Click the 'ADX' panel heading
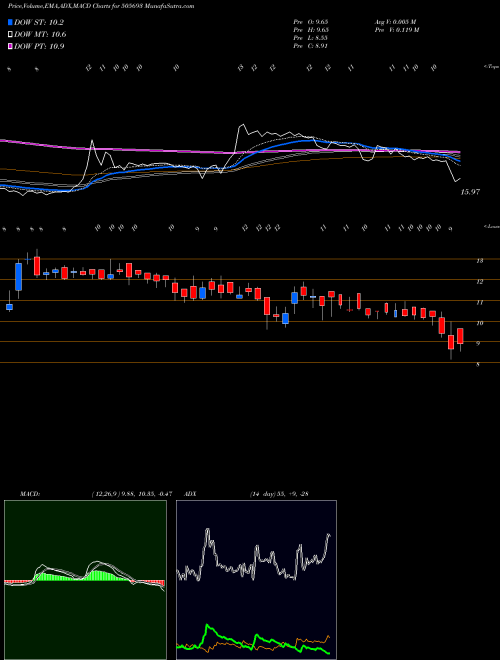500x660 pixels. 191,493
